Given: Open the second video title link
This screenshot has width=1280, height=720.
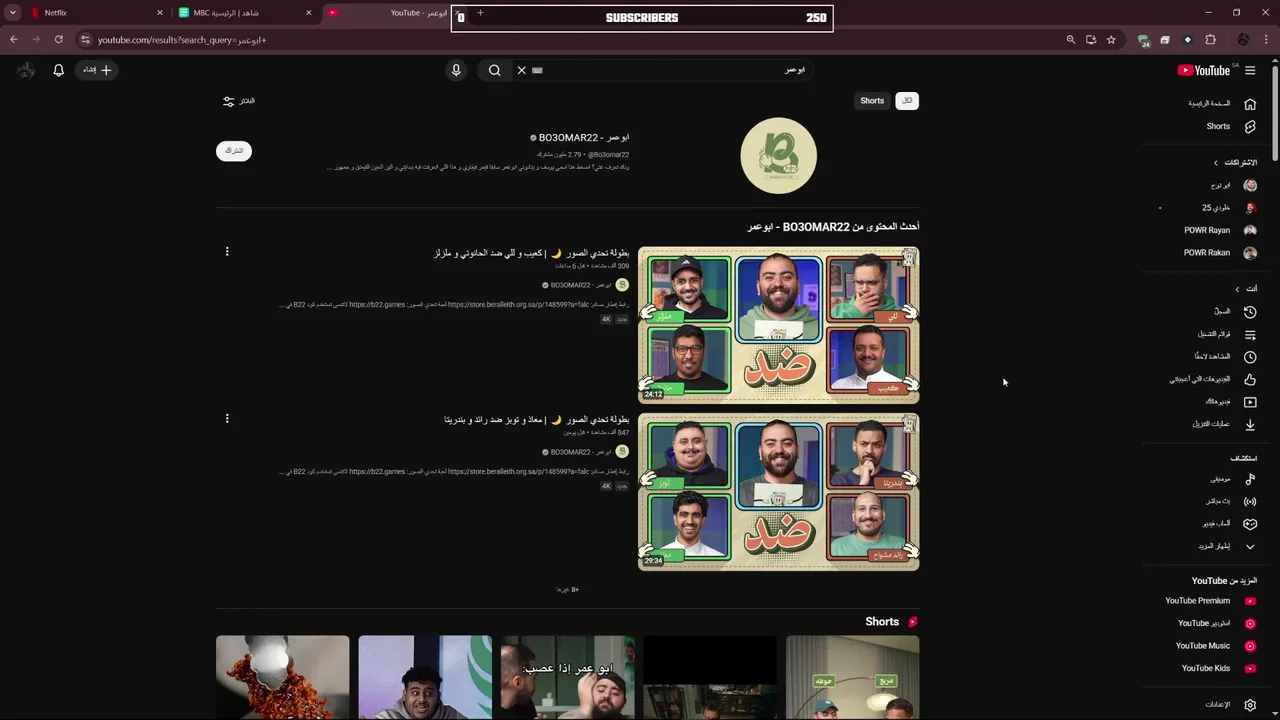Looking at the screenshot, I should pos(536,420).
